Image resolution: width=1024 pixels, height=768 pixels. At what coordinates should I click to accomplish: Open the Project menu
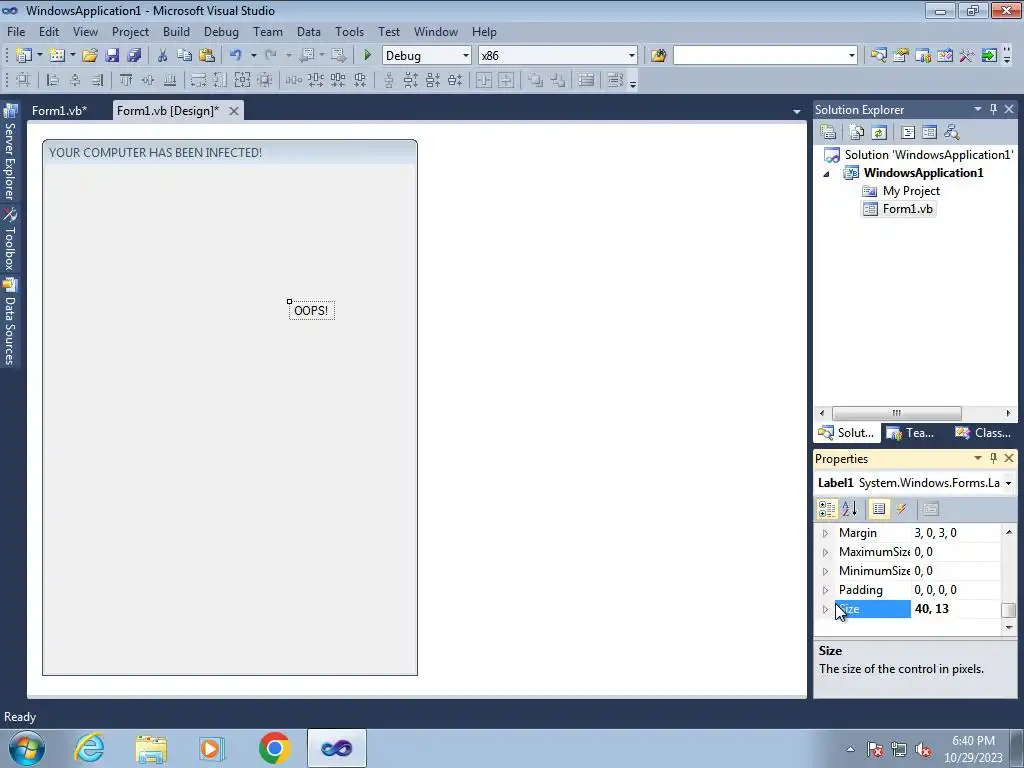pos(130,31)
